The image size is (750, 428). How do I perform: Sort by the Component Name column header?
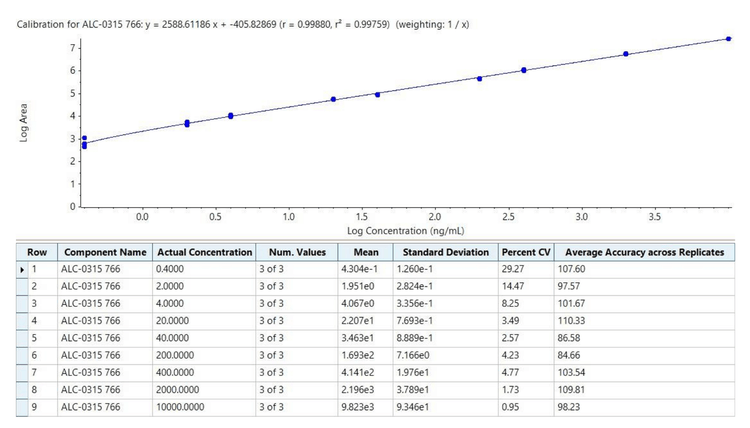[x=105, y=252]
